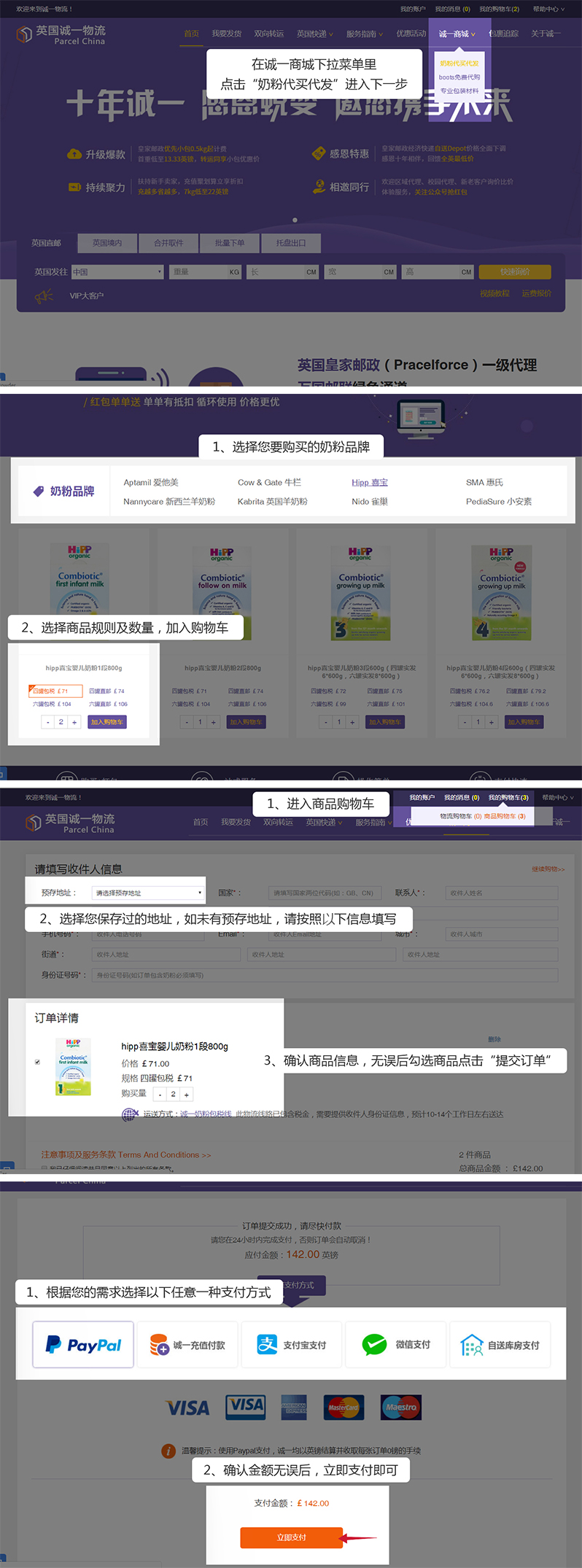Click the order details product thumbnail in the cart
The height and width of the screenshot is (1568, 582).
click(x=74, y=1066)
